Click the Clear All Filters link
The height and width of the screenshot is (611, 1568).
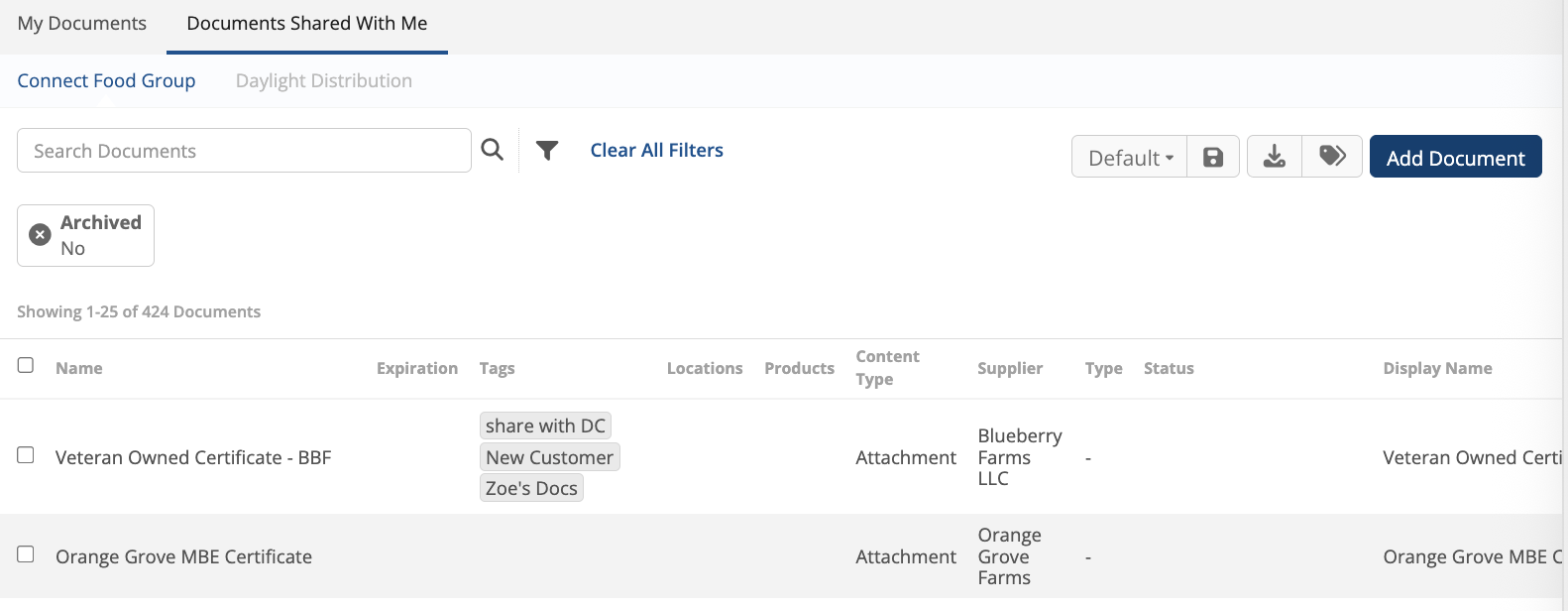pos(657,150)
